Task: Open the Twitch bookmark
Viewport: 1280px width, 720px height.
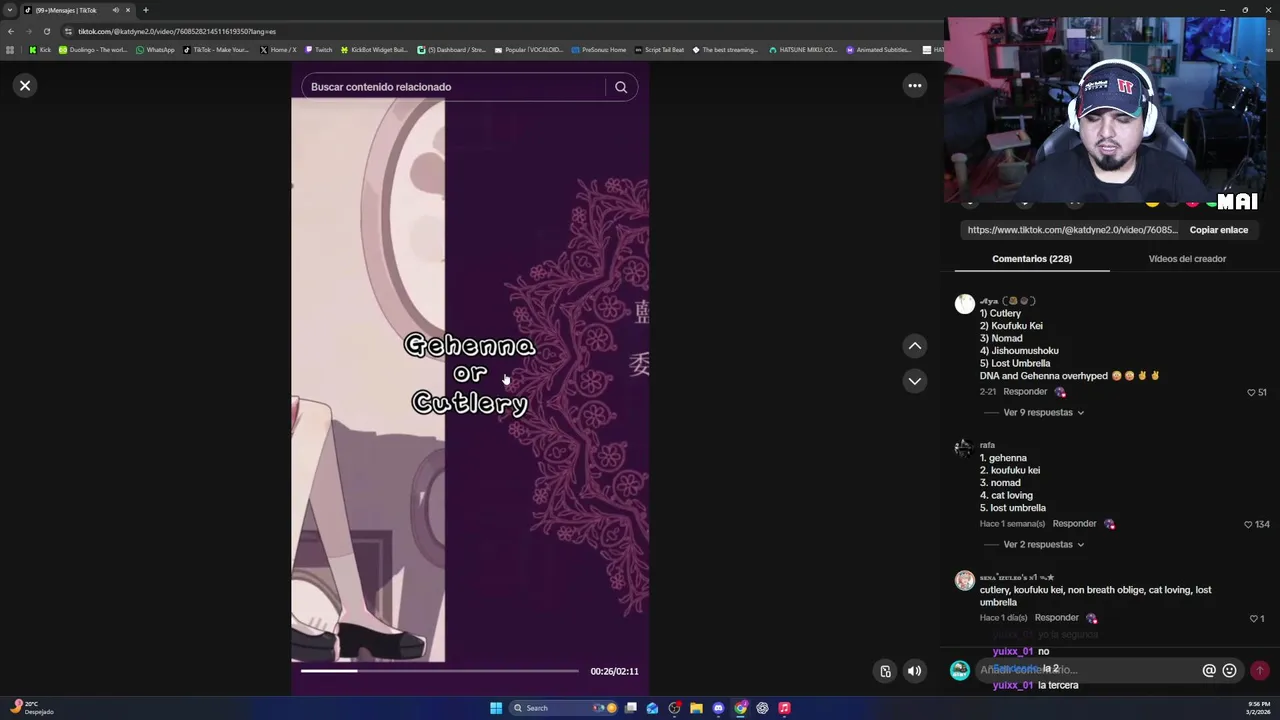Action: click(319, 50)
